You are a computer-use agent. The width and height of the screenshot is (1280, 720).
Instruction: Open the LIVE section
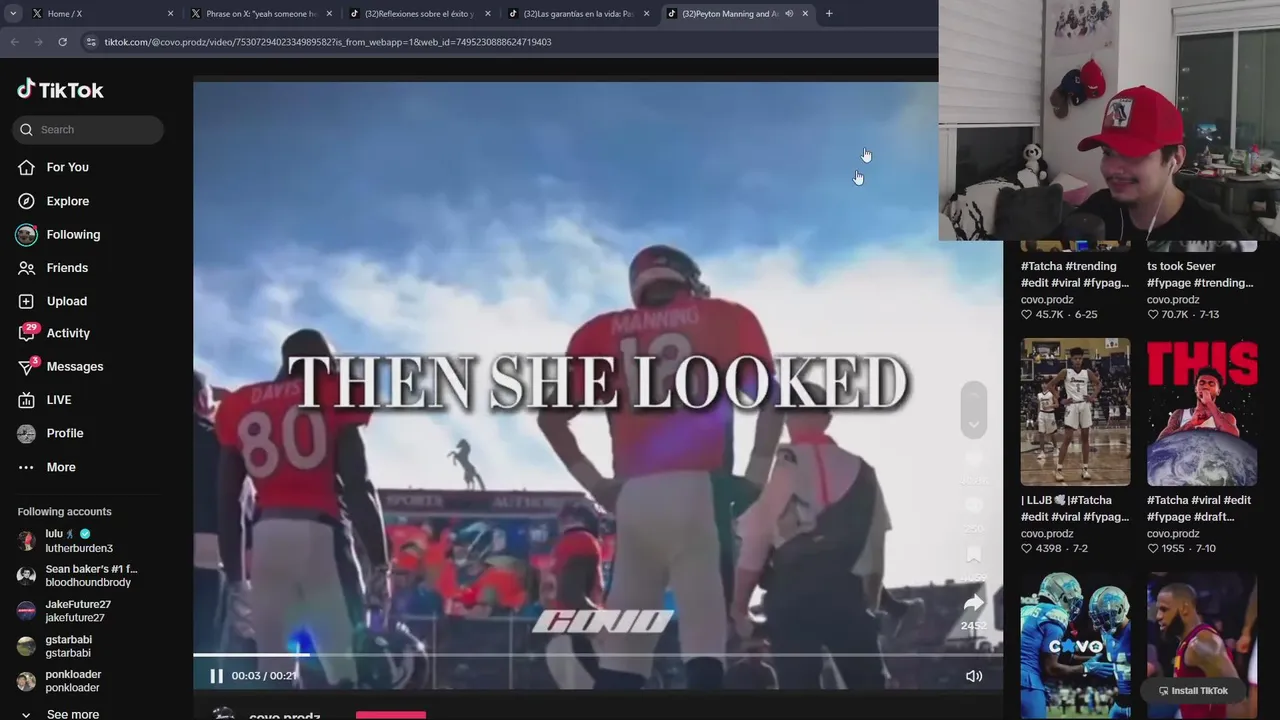pos(45,400)
